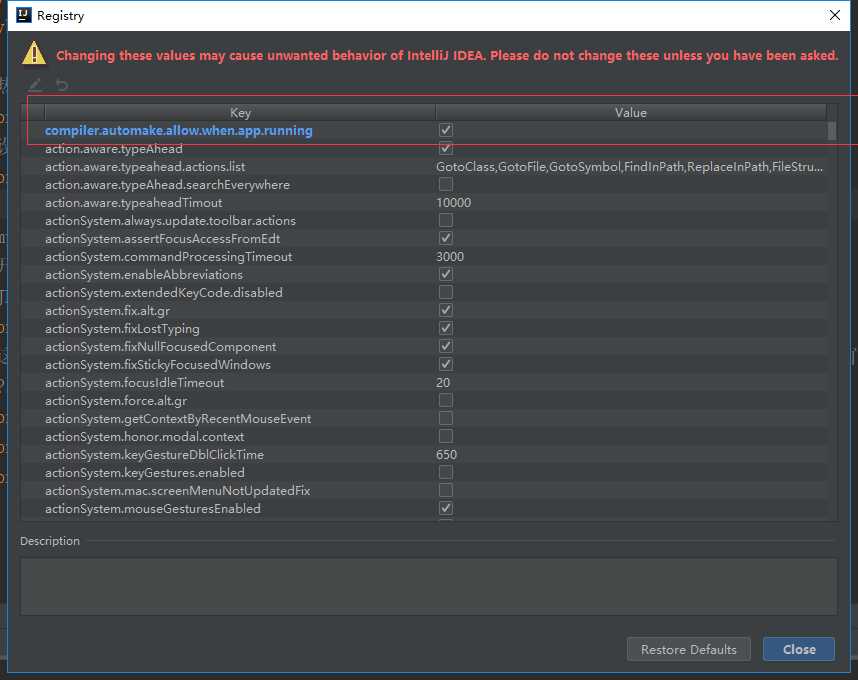Click the value 650
Screen dimensions: 858x680
pos(447,455)
